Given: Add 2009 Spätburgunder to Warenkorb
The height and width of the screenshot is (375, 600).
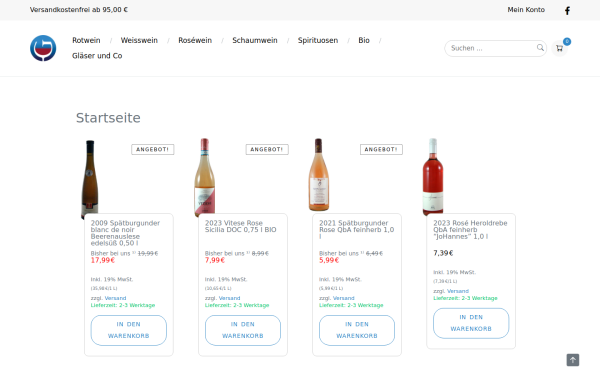Looking at the screenshot, I should 129,330.
